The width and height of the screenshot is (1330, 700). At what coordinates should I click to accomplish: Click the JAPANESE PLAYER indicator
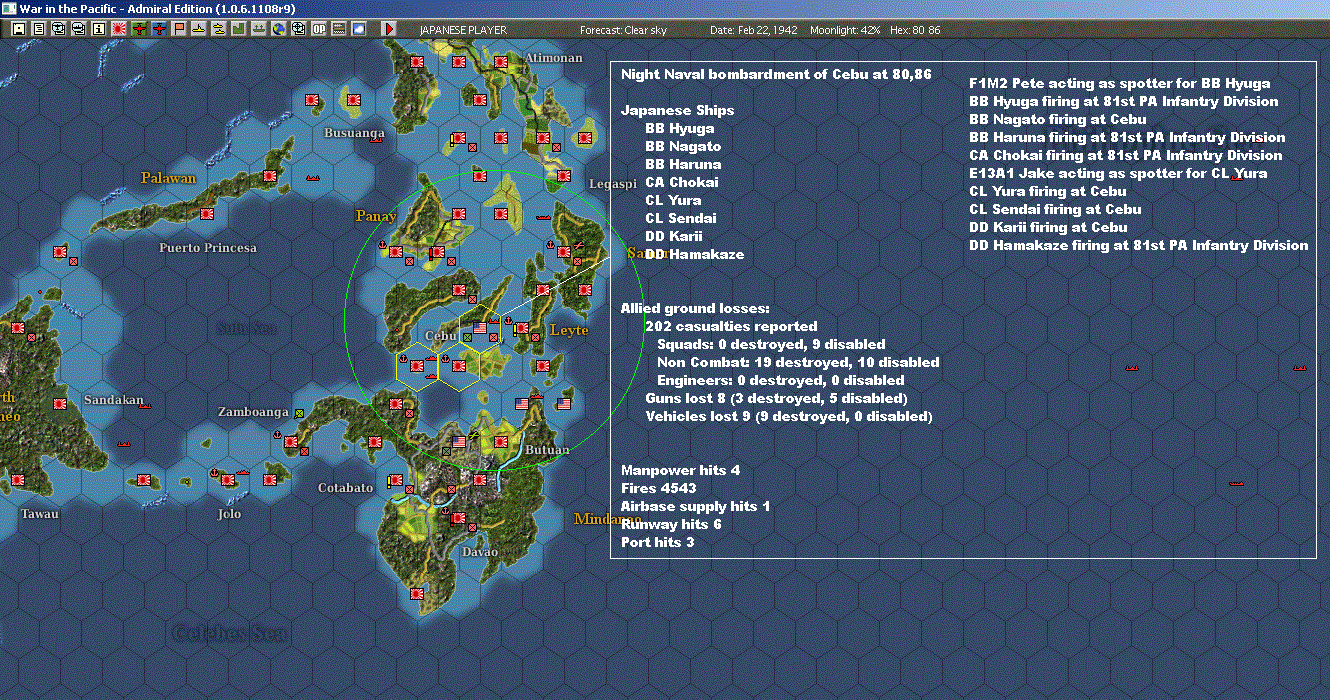tap(463, 30)
